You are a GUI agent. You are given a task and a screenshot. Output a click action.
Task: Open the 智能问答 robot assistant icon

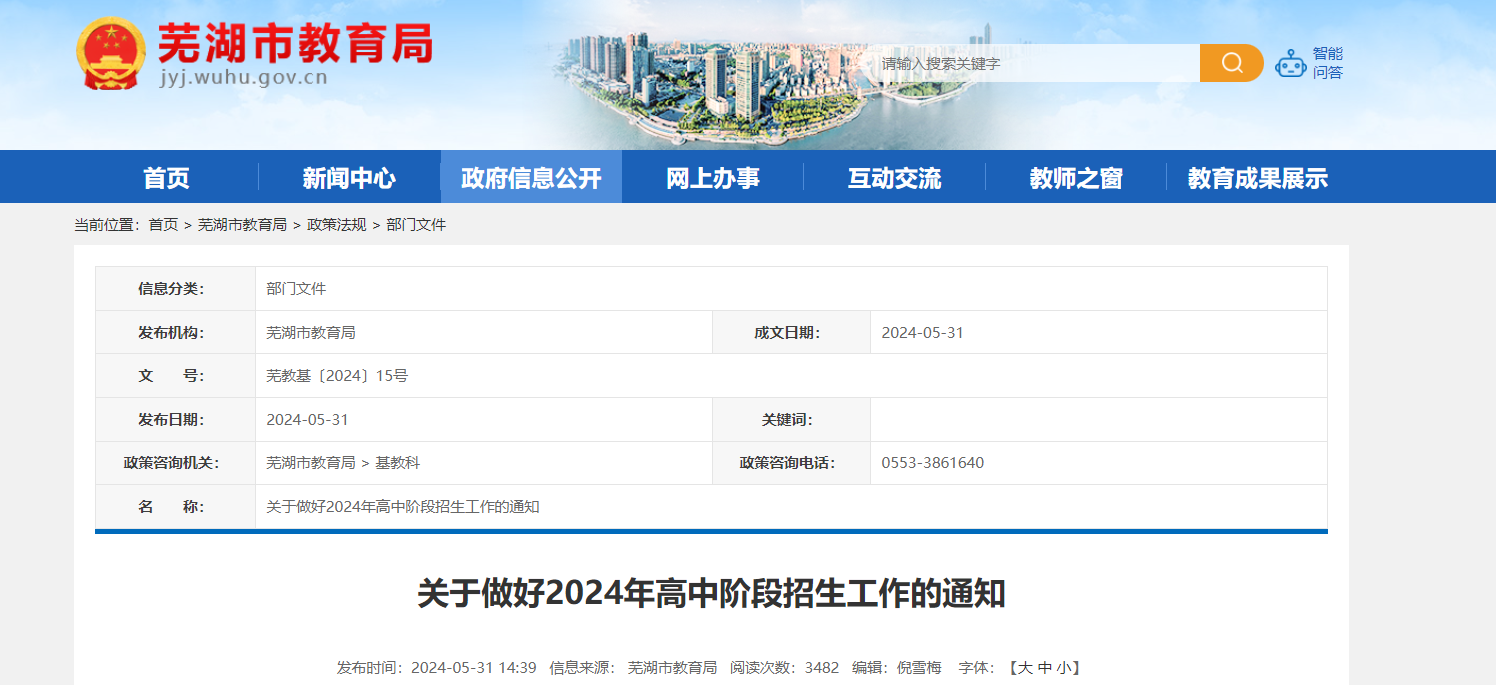coord(1291,63)
